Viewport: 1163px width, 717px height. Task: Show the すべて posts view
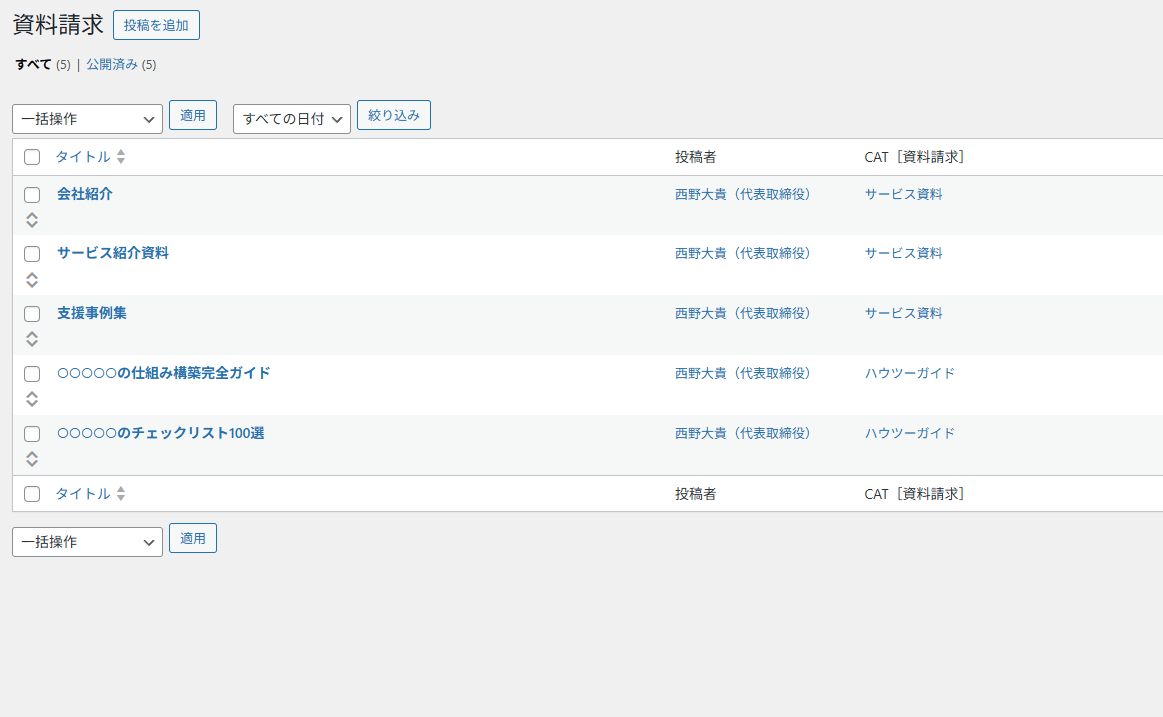[x=33, y=65]
